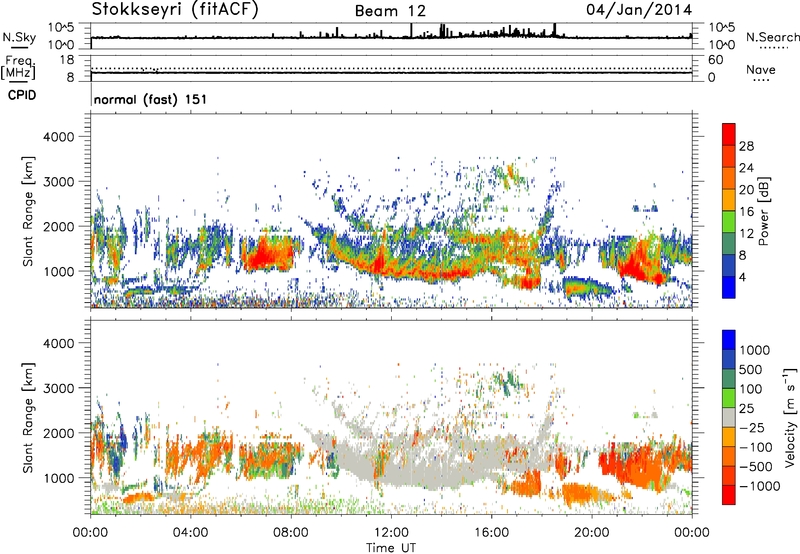Click noise spike near 18:30 in sky panel
Screen dimensions: 800x554
(555, 30)
